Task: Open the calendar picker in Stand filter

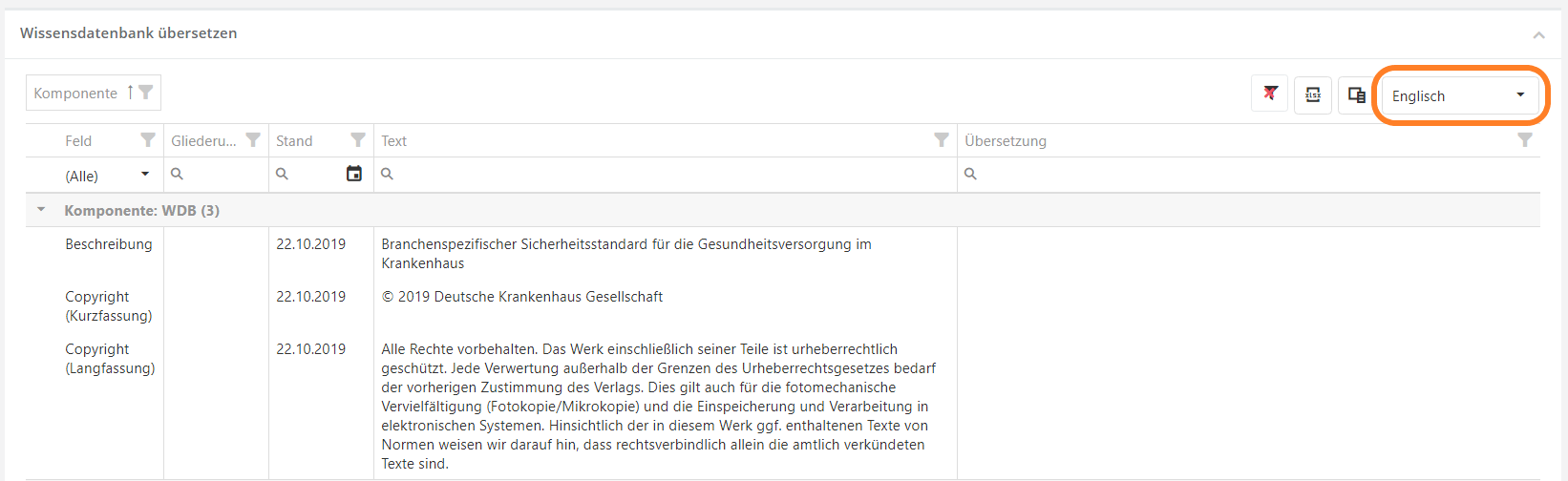Action: (x=354, y=174)
